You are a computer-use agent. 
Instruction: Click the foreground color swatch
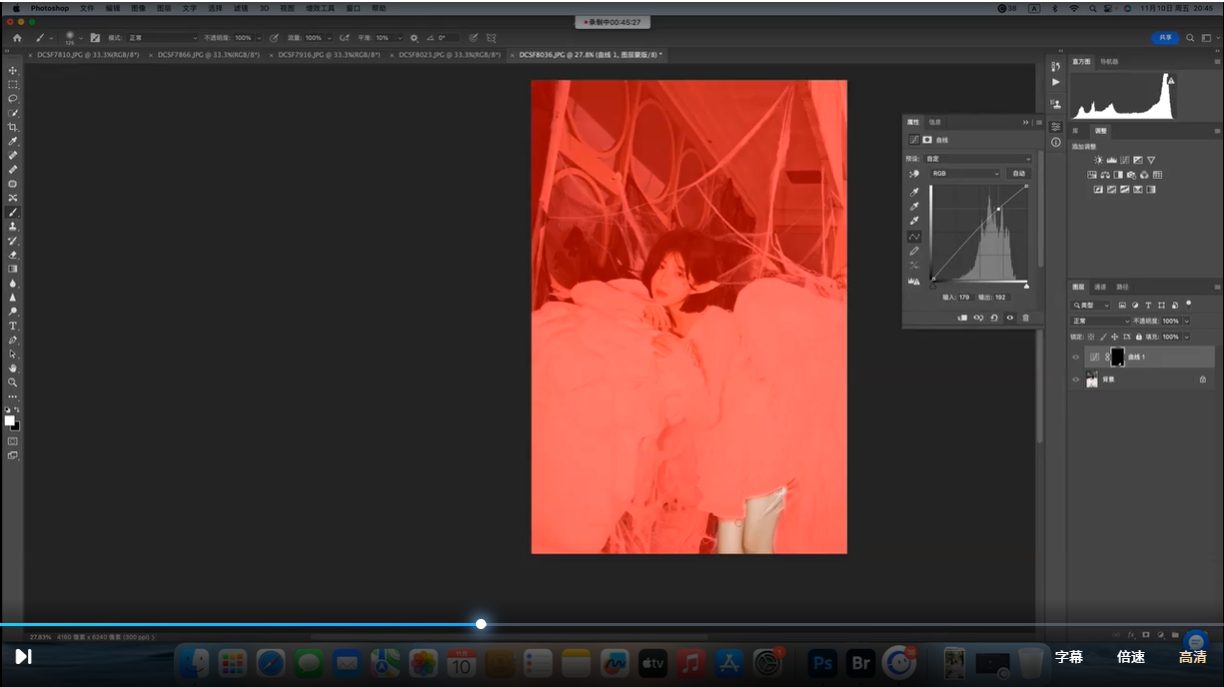[x=9, y=420]
